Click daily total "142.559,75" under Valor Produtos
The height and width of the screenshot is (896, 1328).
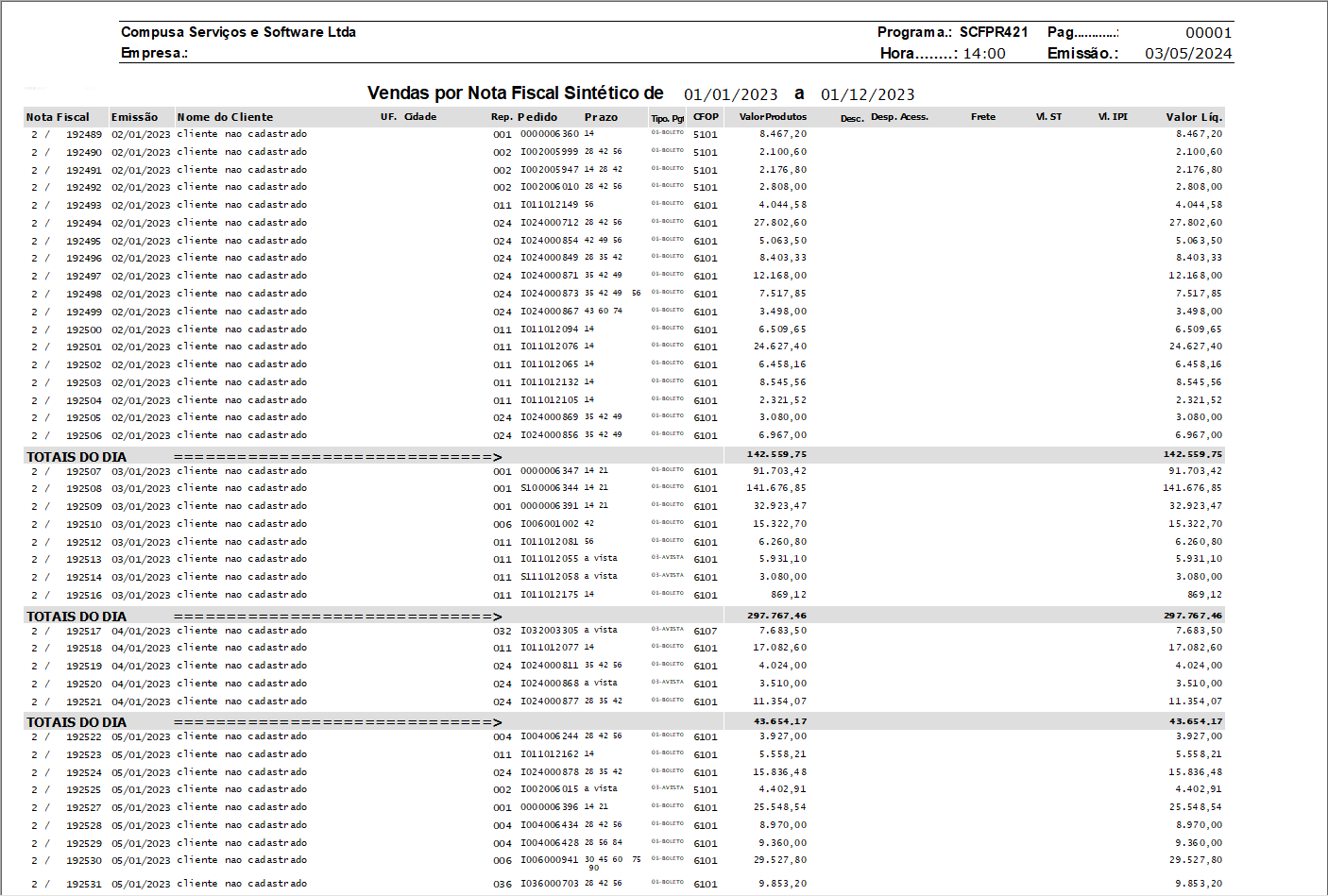pos(777,454)
